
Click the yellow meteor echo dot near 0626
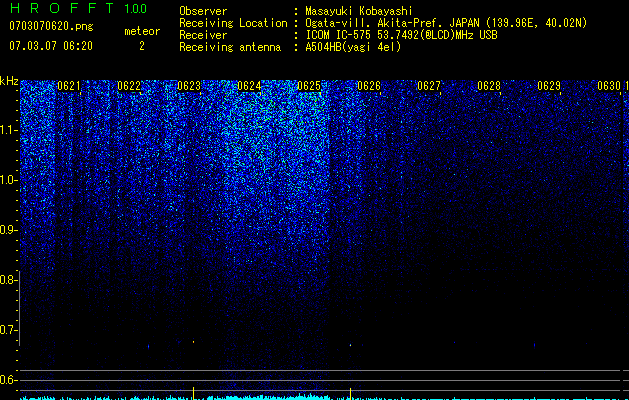tap(350, 345)
